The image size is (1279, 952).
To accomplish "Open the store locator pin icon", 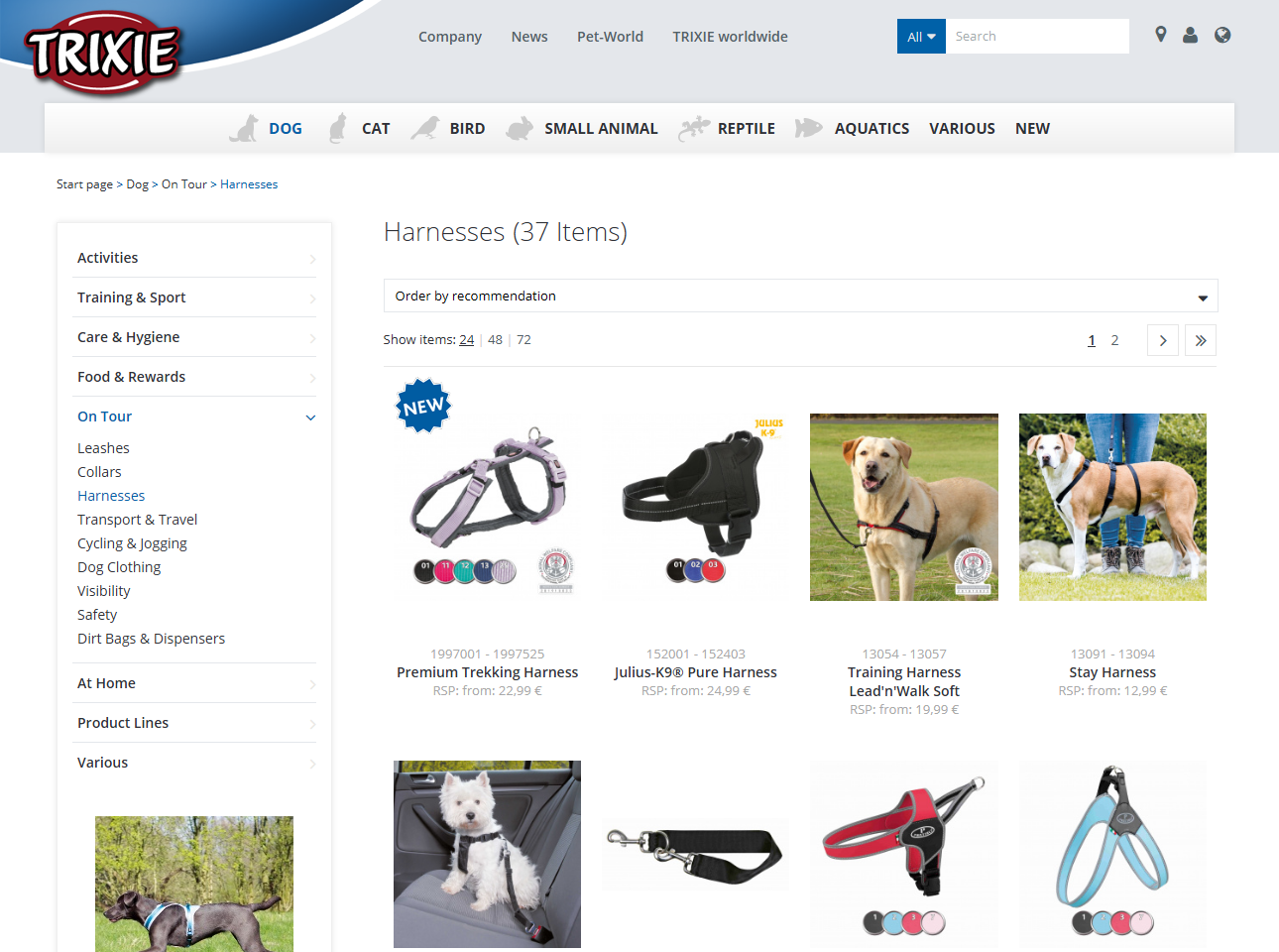I will pyautogui.click(x=1161, y=35).
